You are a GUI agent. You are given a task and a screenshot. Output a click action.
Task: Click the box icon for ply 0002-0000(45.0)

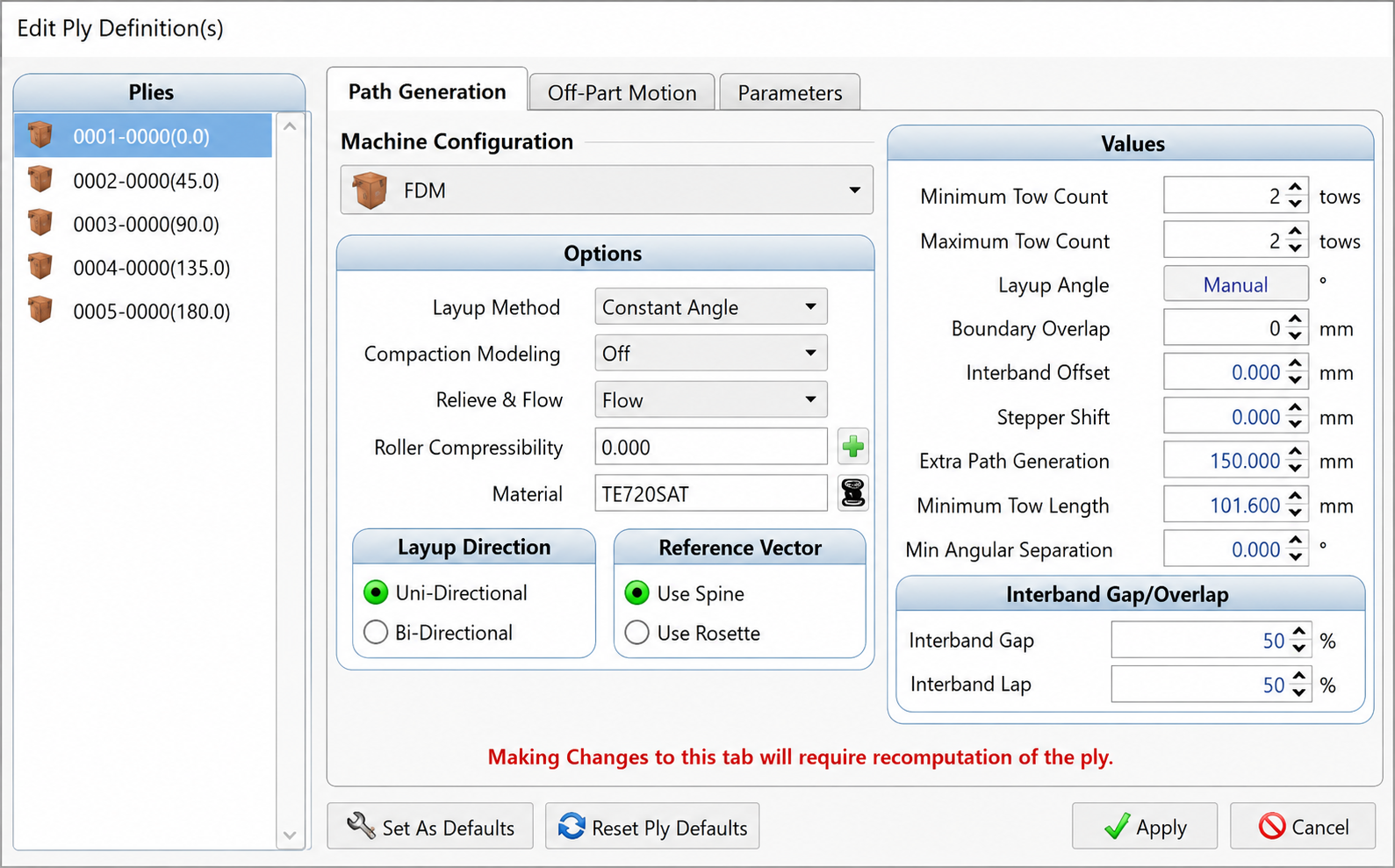pyautogui.click(x=40, y=179)
